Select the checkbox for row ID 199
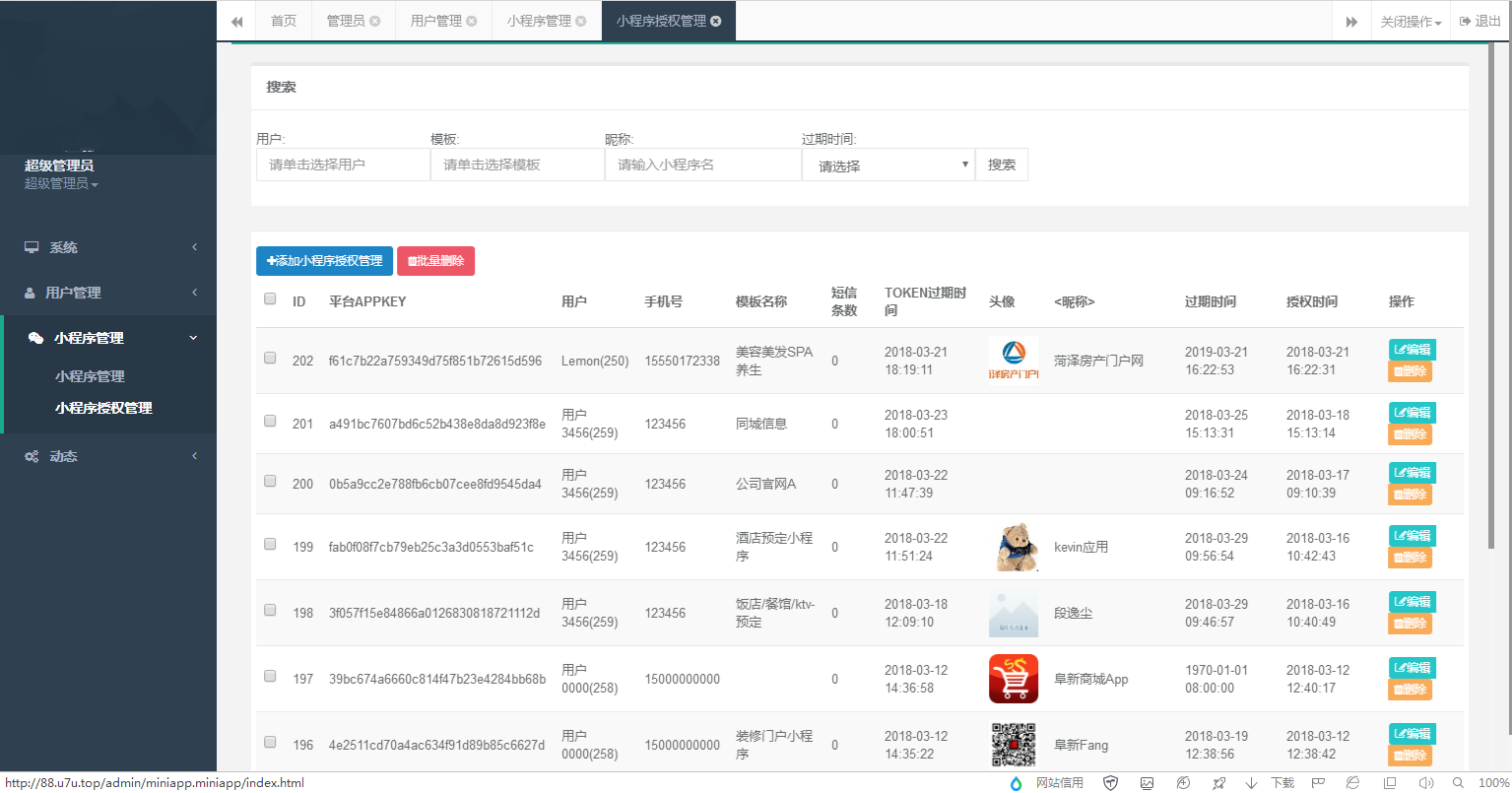Screen dimensions: 1512x793 tap(270, 544)
